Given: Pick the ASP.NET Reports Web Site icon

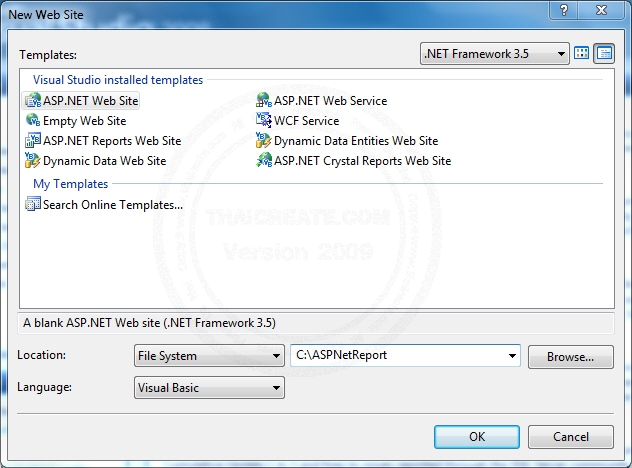Looking at the screenshot, I should pyautogui.click(x=34, y=141).
